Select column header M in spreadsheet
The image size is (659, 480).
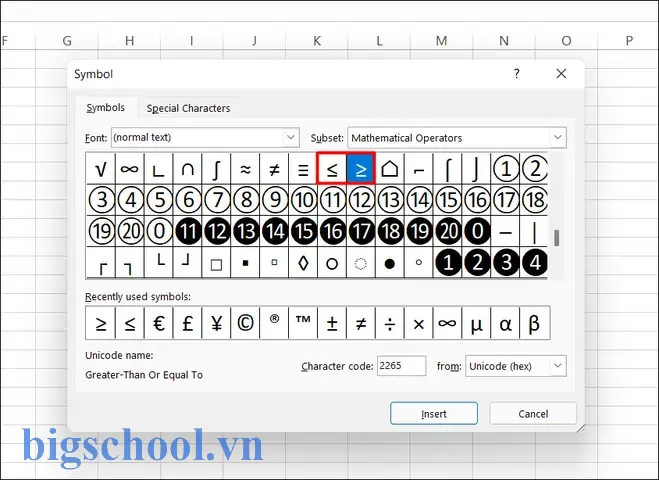coord(441,41)
